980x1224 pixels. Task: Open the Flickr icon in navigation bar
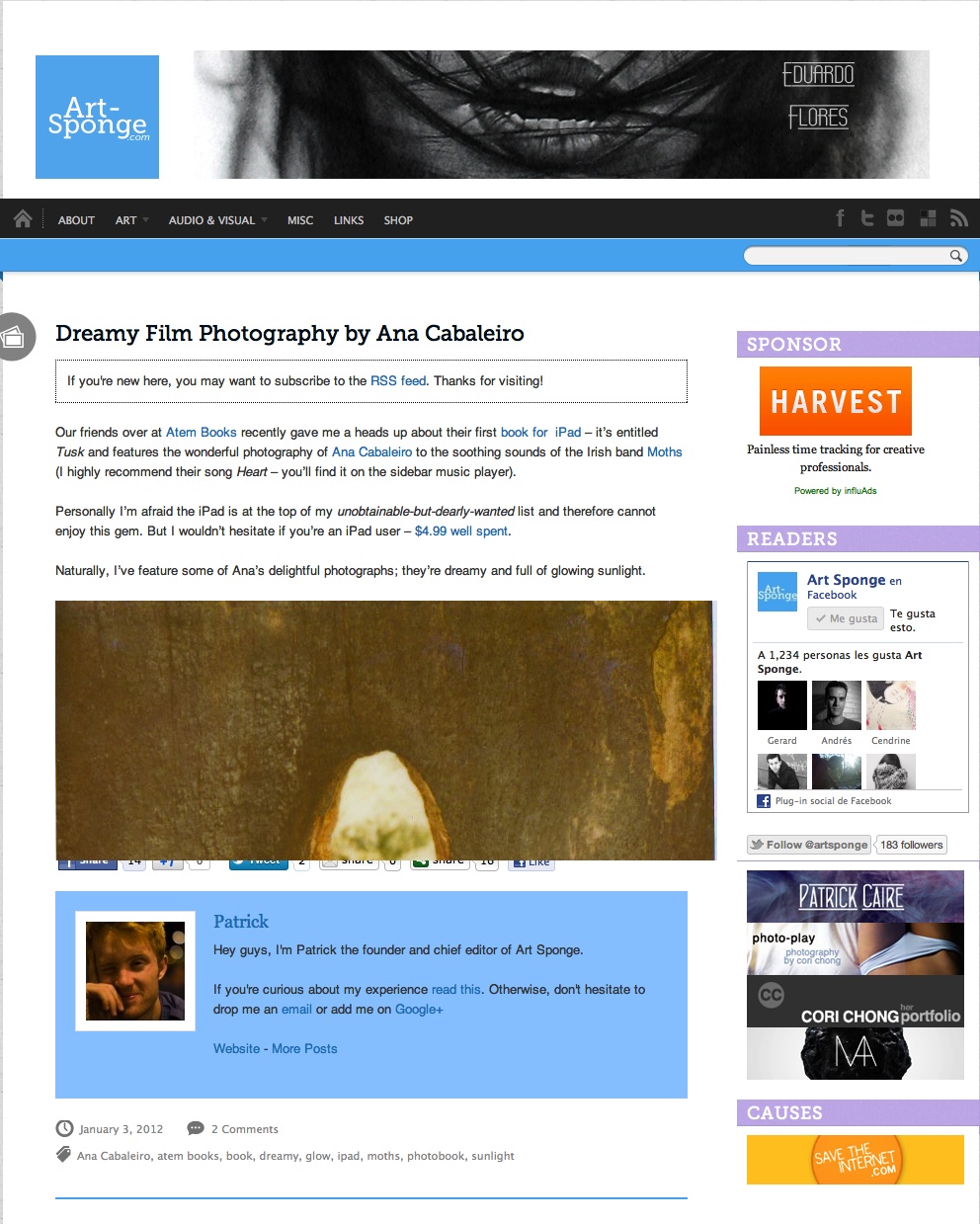point(896,218)
